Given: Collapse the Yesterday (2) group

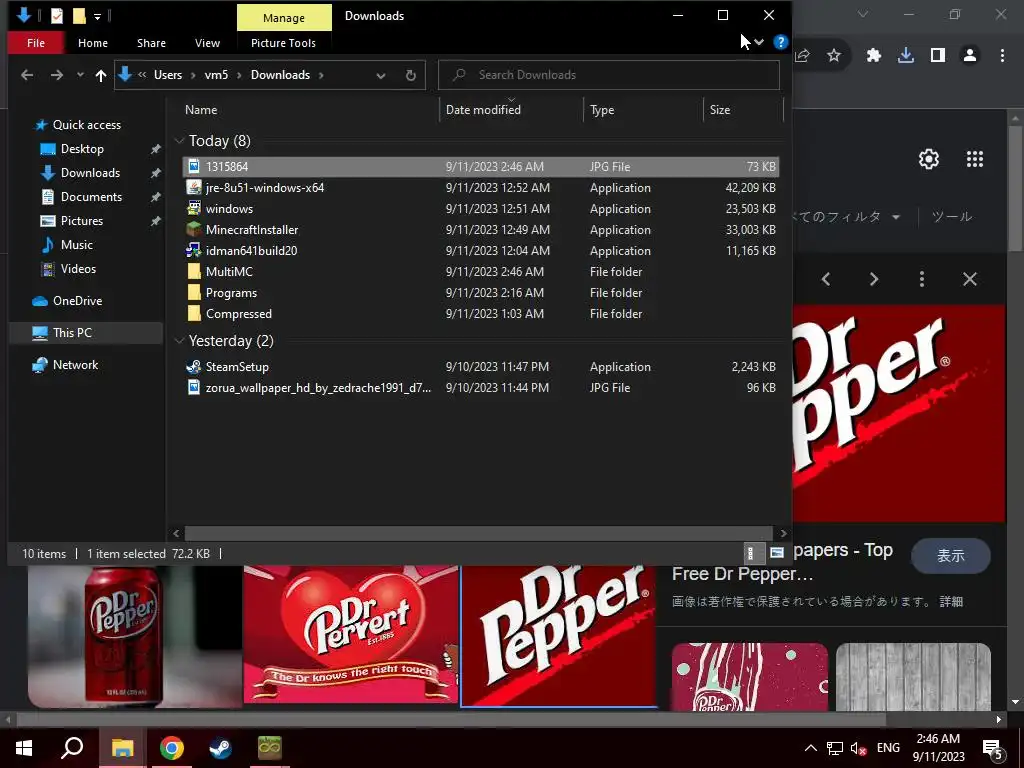Looking at the screenshot, I should pos(179,341).
